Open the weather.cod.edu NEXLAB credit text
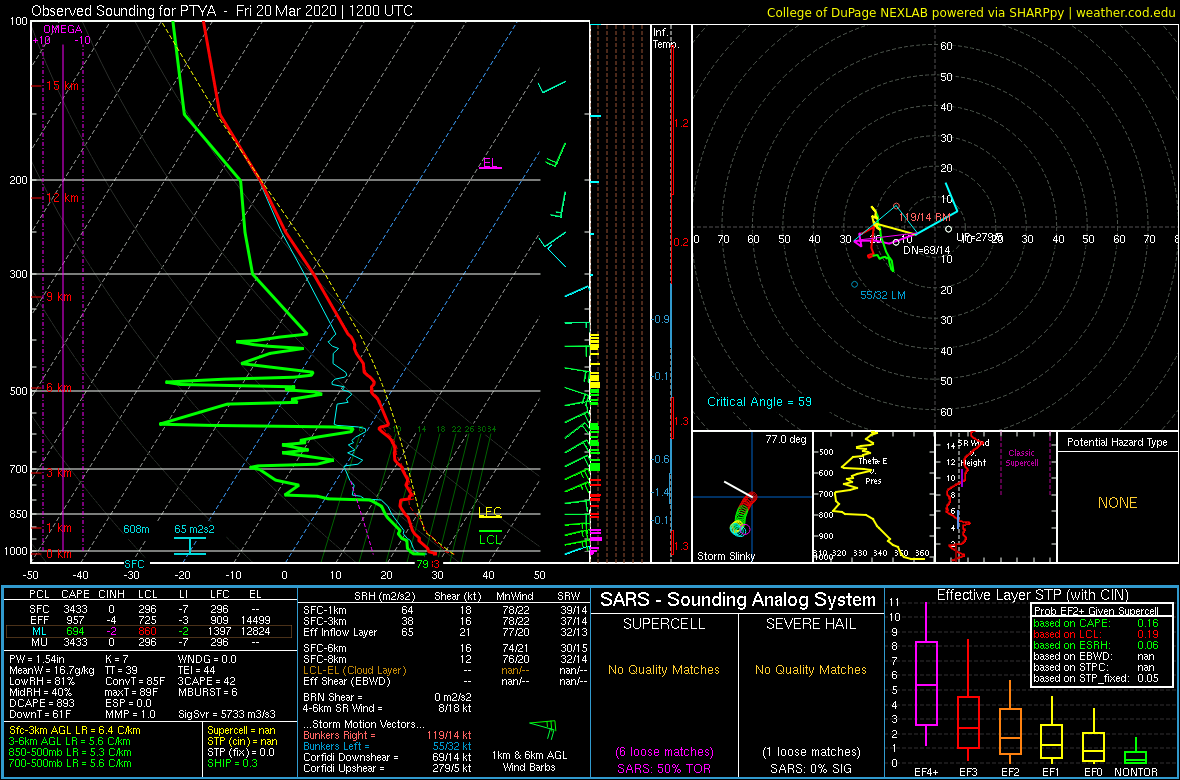Viewport: 1180px width, 780px height. [x=970, y=12]
